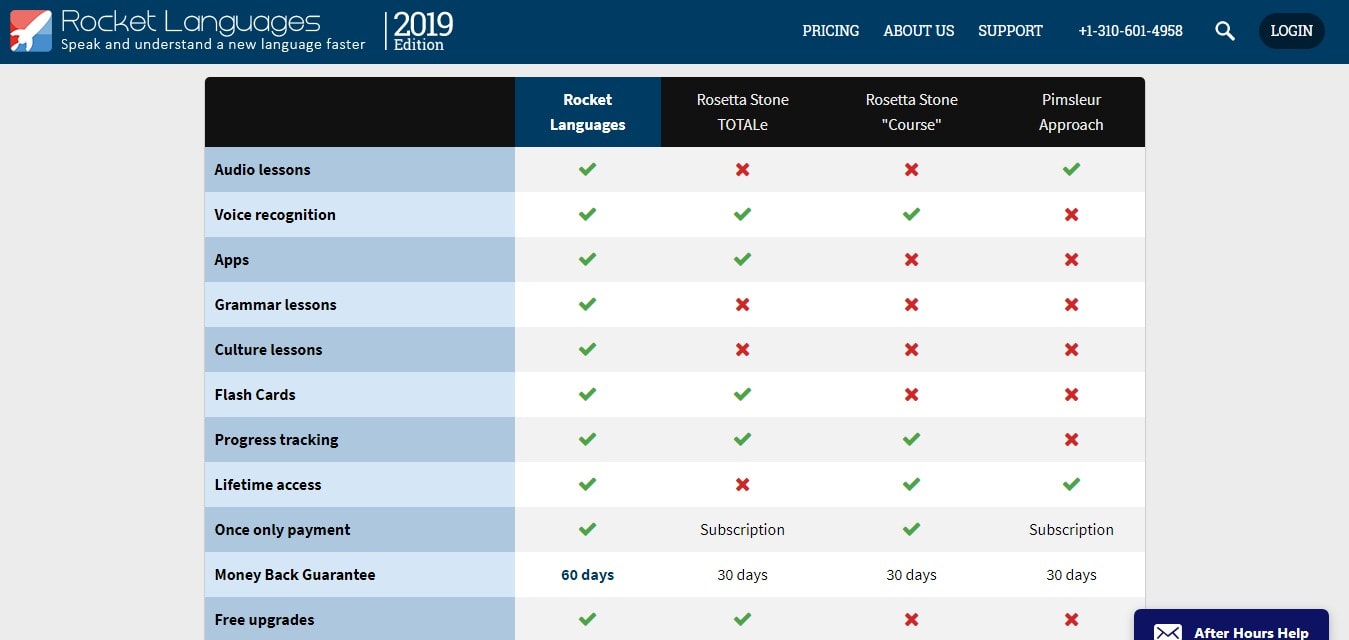Click the Rosetta Stone Course Progress tracking checkmark
1349x640 pixels.
coord(911,440)
